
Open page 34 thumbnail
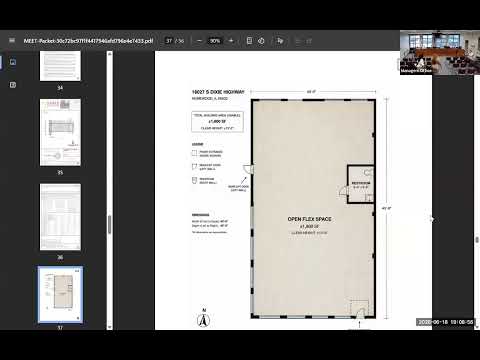pyautogui.click(x=60, y=66)
